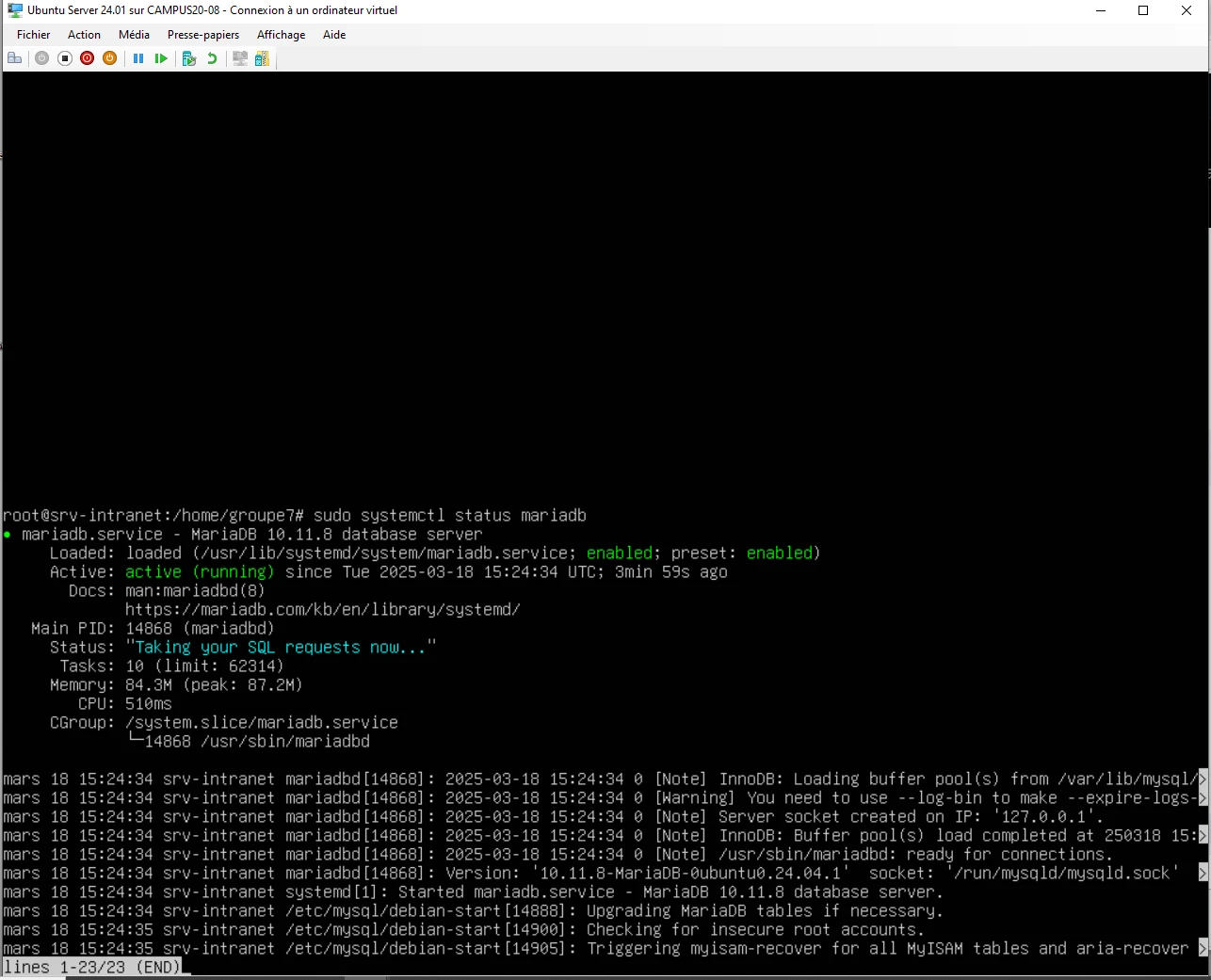Click the rightmost toolbar icon
The height and width of the screenshot is (980, 1211).
pyautogui.click(x=262, y=58)
